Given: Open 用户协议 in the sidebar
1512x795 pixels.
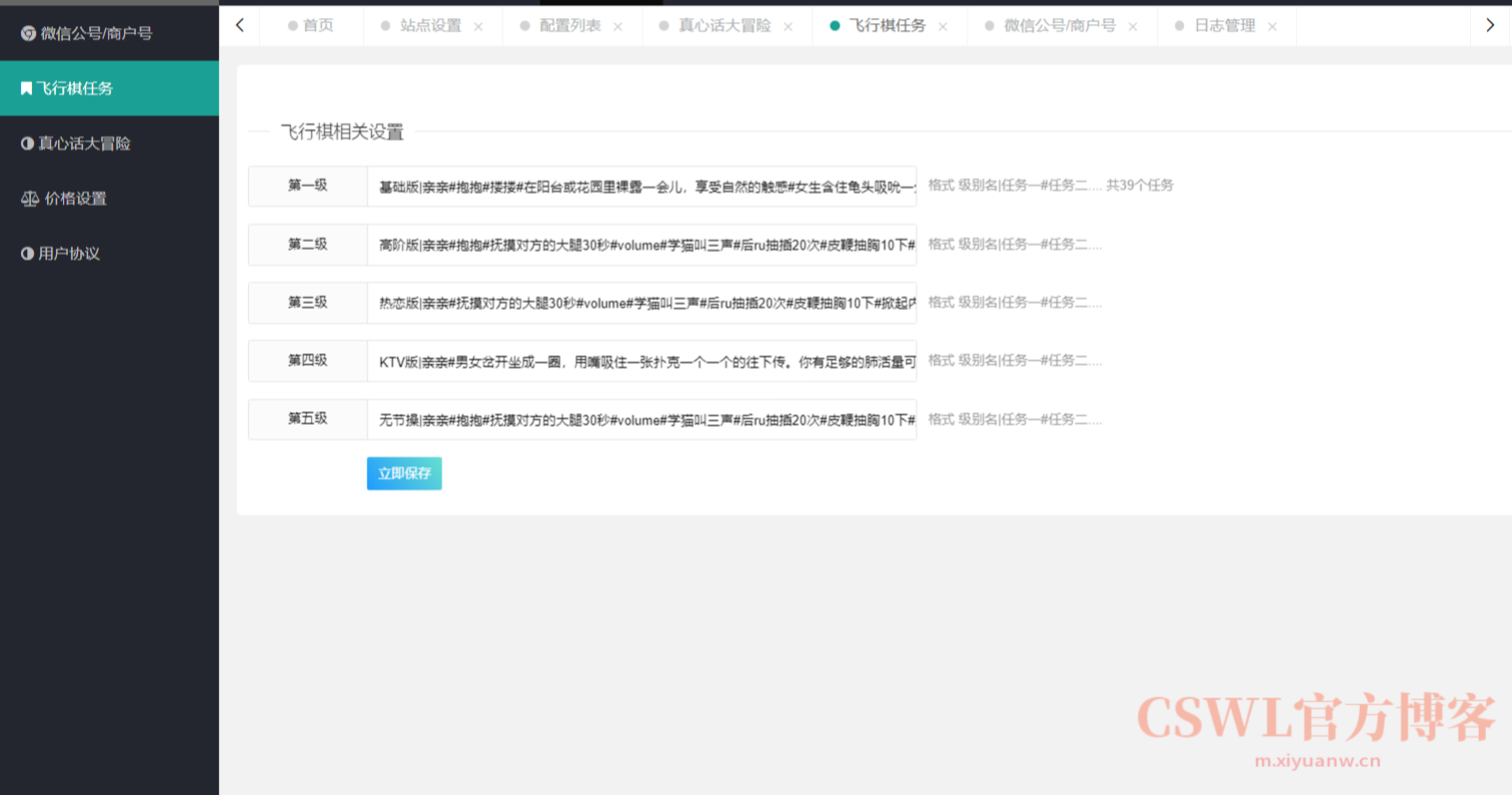Looking at the screenshot, I should pos(68,254).
